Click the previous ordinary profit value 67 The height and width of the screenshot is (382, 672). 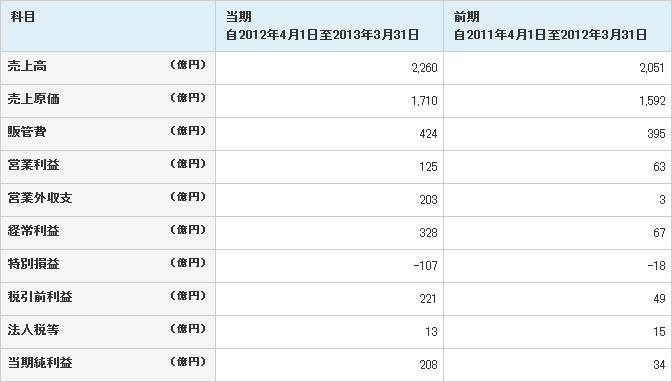pyautogui.click(x=659, y=233)
